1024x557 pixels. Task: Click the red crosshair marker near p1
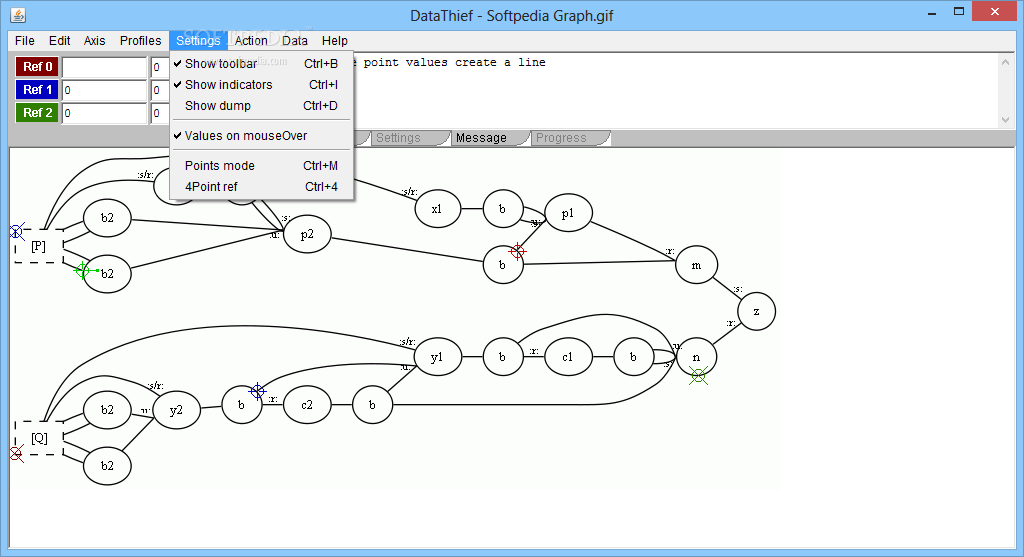click(517, 251)
